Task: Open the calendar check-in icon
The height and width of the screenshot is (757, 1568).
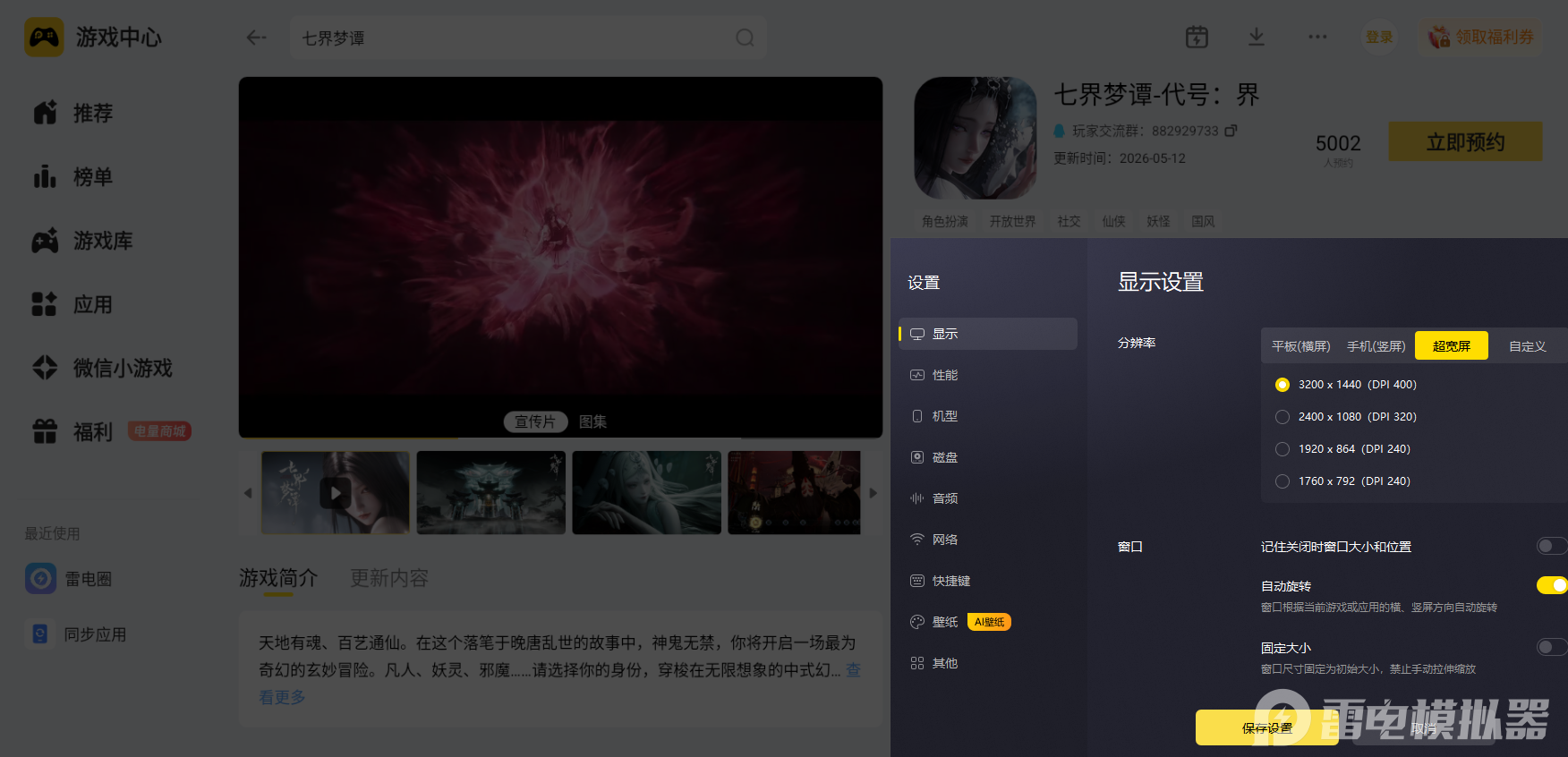Action: pyautogui.click(x=1197, y=37)
